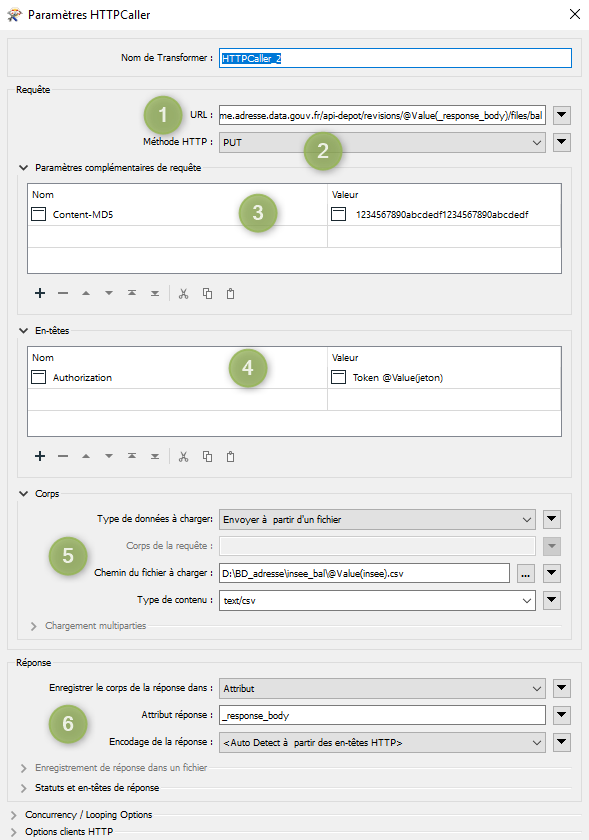This screenshot has width=589, height=840.
Task: Move row to top in Paramètres complémentaires table
Action: pos(132,293)
